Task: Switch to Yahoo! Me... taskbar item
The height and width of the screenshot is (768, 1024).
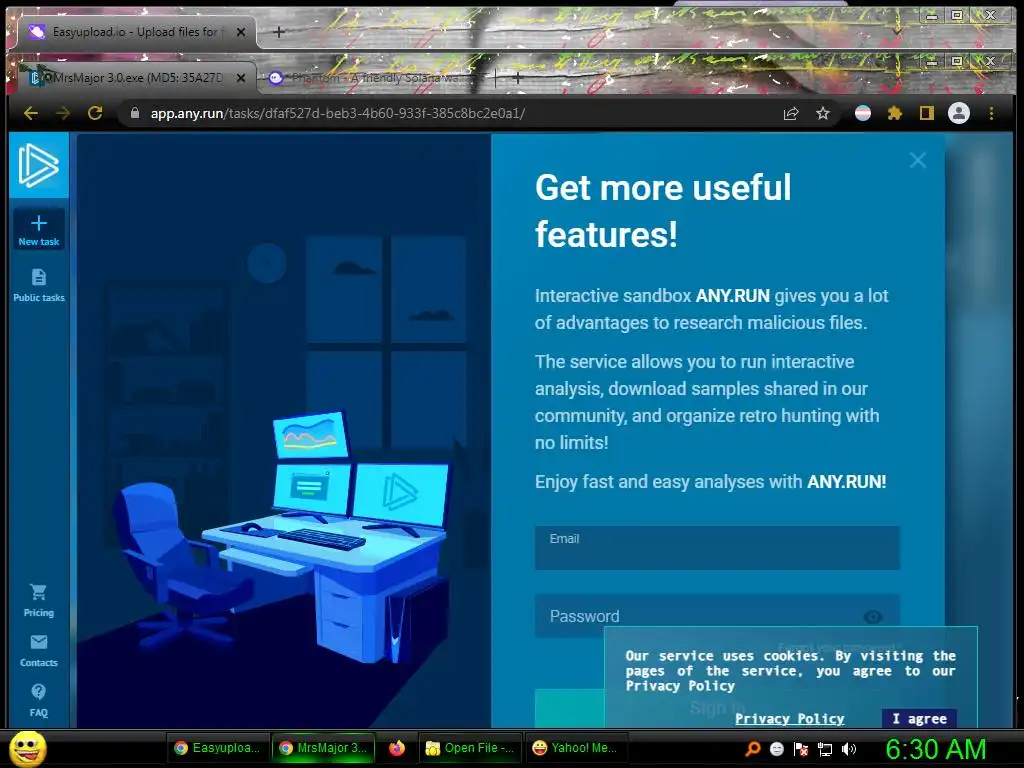Action: pyautogui.click(x=575, y=748)
